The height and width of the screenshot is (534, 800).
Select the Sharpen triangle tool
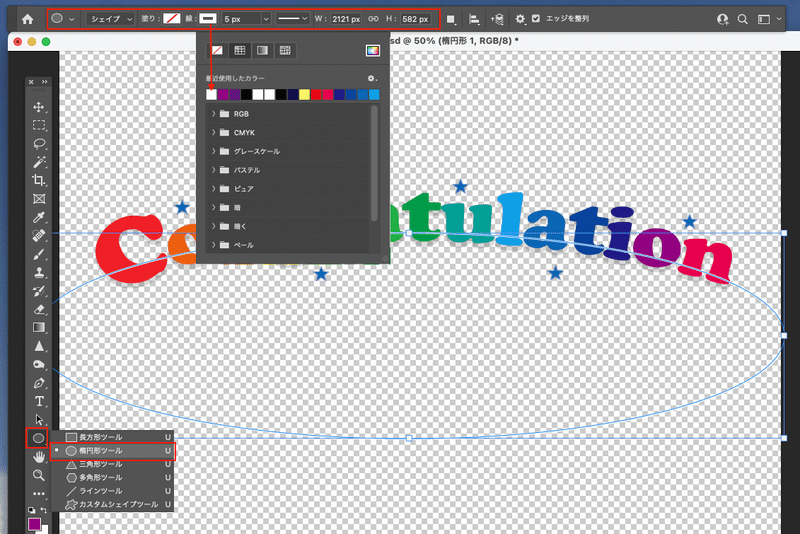tap(39, 346)
